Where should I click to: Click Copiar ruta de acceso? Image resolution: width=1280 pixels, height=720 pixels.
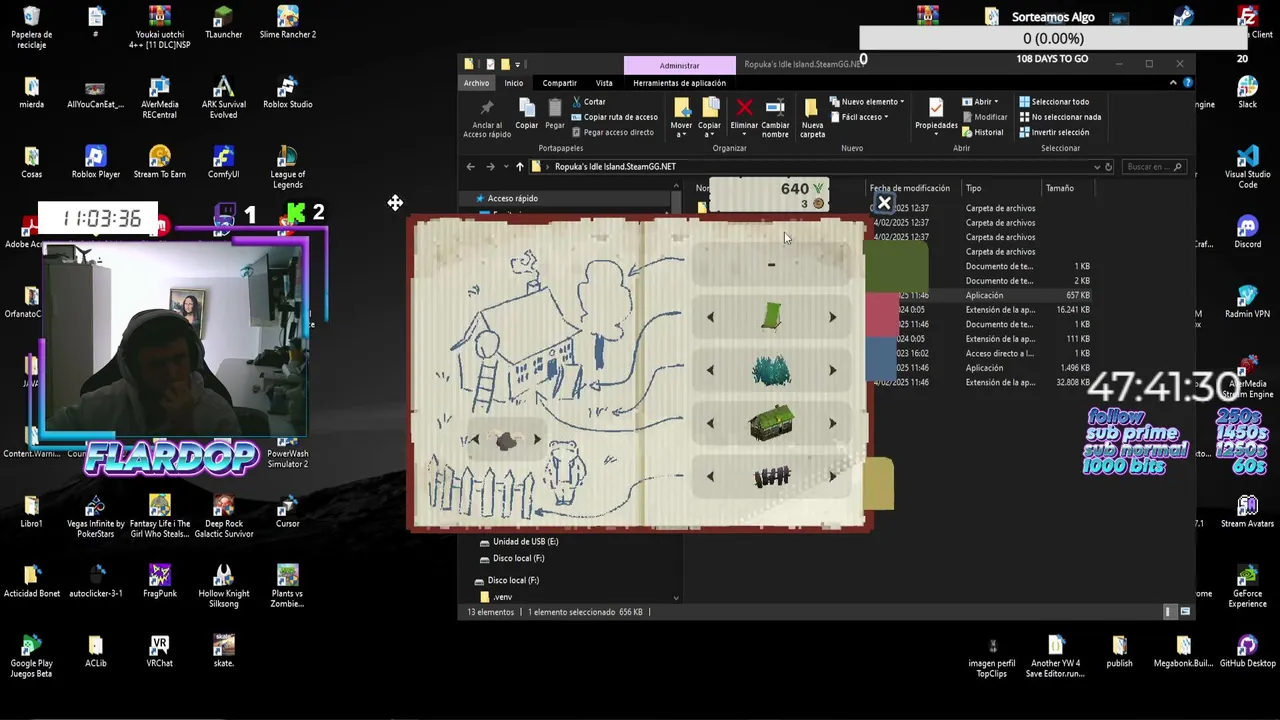click(614, 117)
